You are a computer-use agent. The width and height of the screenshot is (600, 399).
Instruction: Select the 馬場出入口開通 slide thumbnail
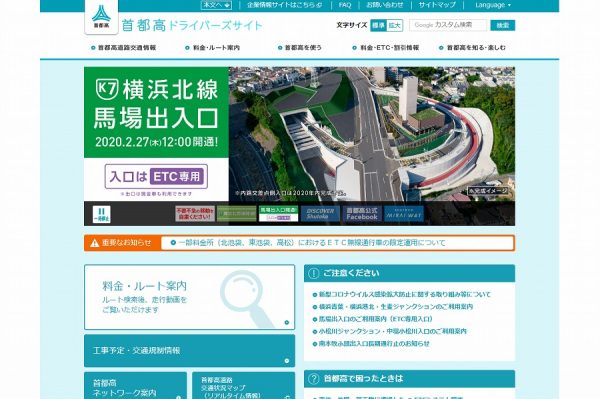tap(278, 214)
